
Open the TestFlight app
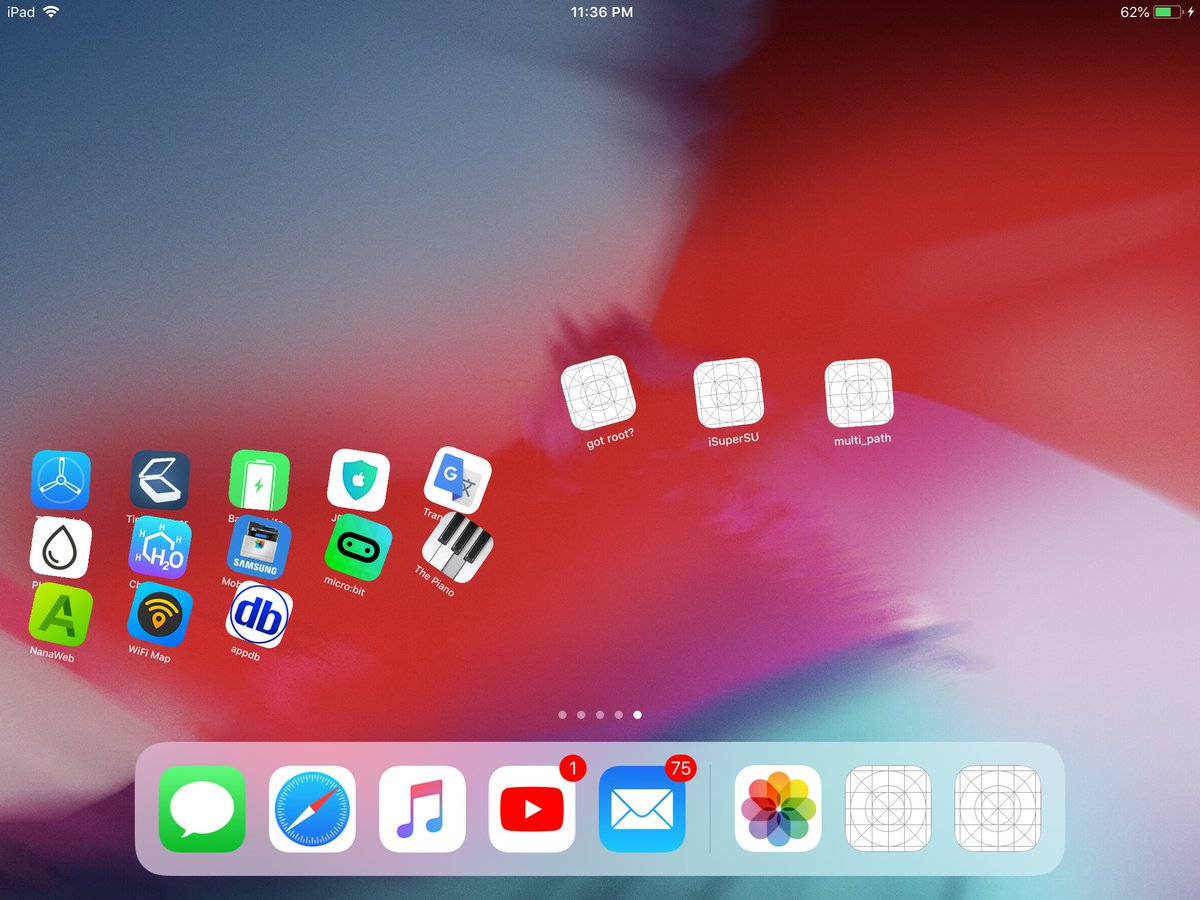coord(60,480)
